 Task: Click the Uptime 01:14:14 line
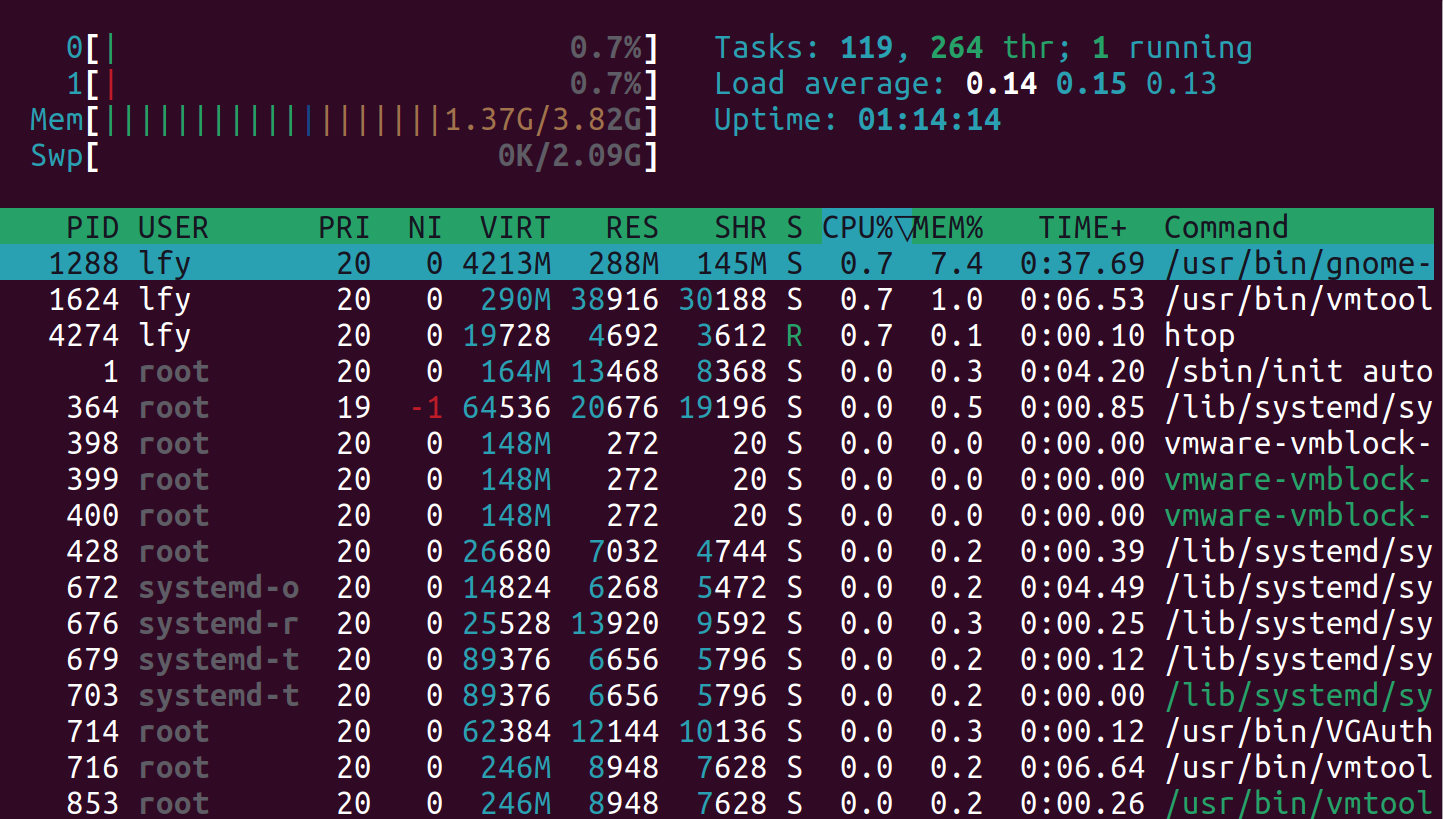coord(857,120)
